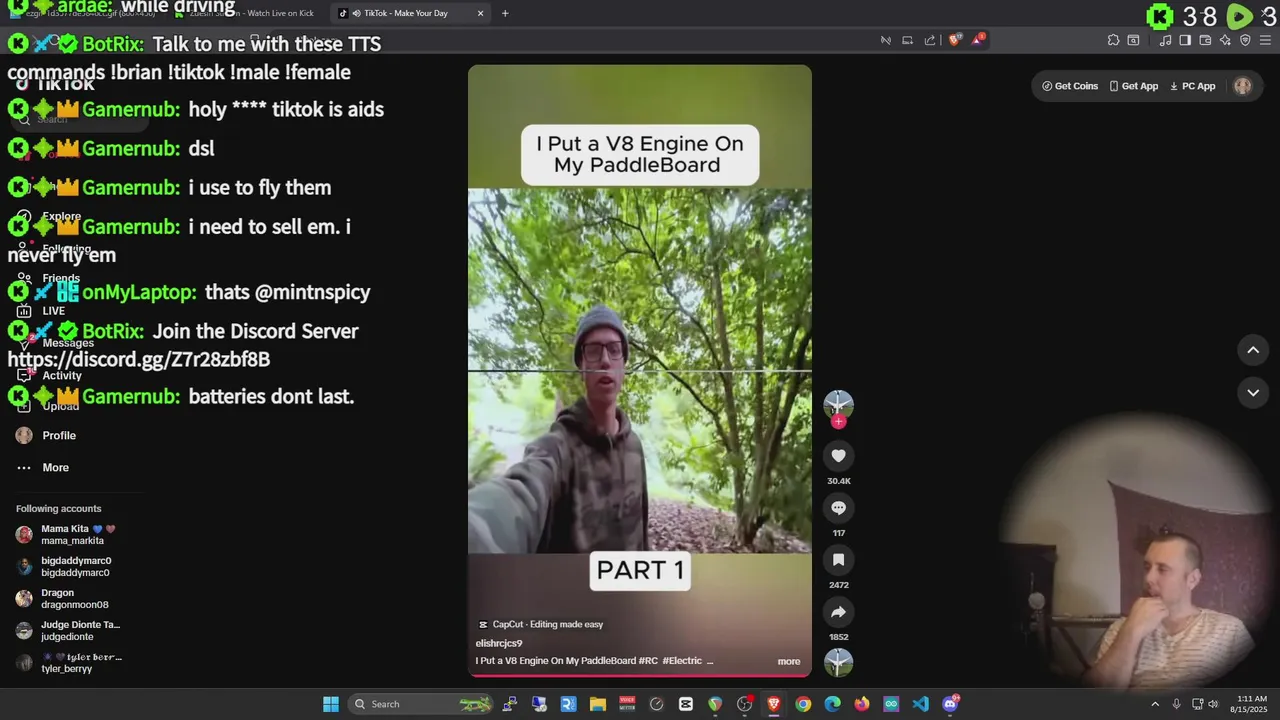Open Firefox from the taskbar

pyautogui.click(x=862, y=704)
